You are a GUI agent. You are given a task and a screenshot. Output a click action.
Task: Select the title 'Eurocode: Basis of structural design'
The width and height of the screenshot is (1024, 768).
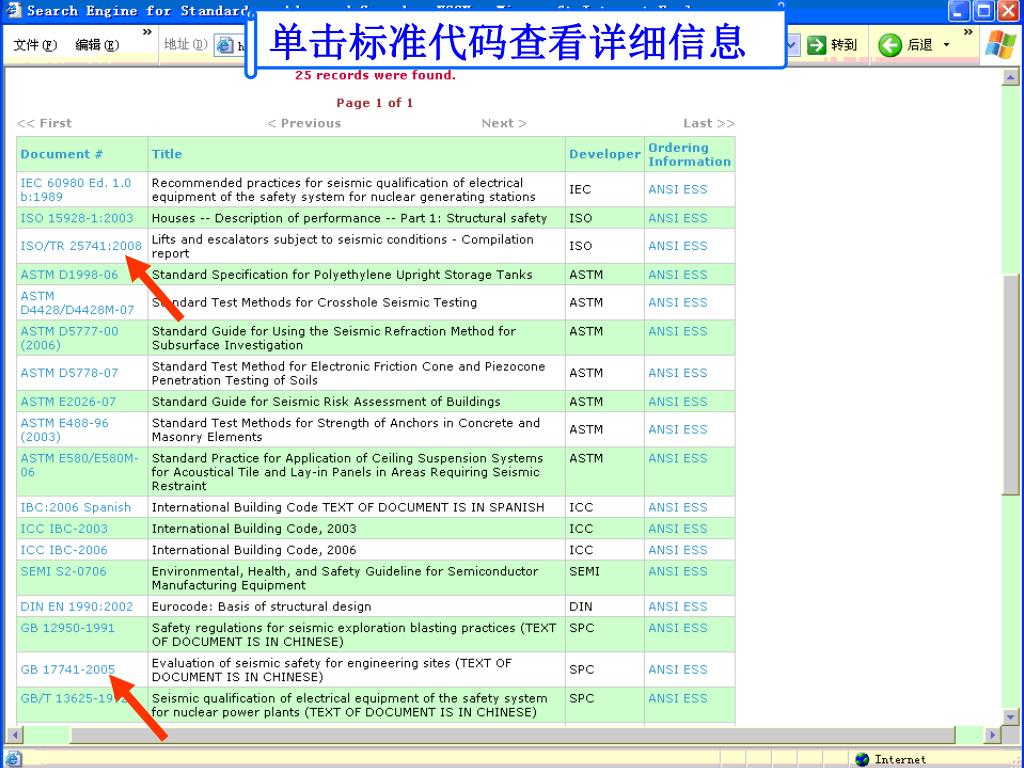click(x=261, y=607)
